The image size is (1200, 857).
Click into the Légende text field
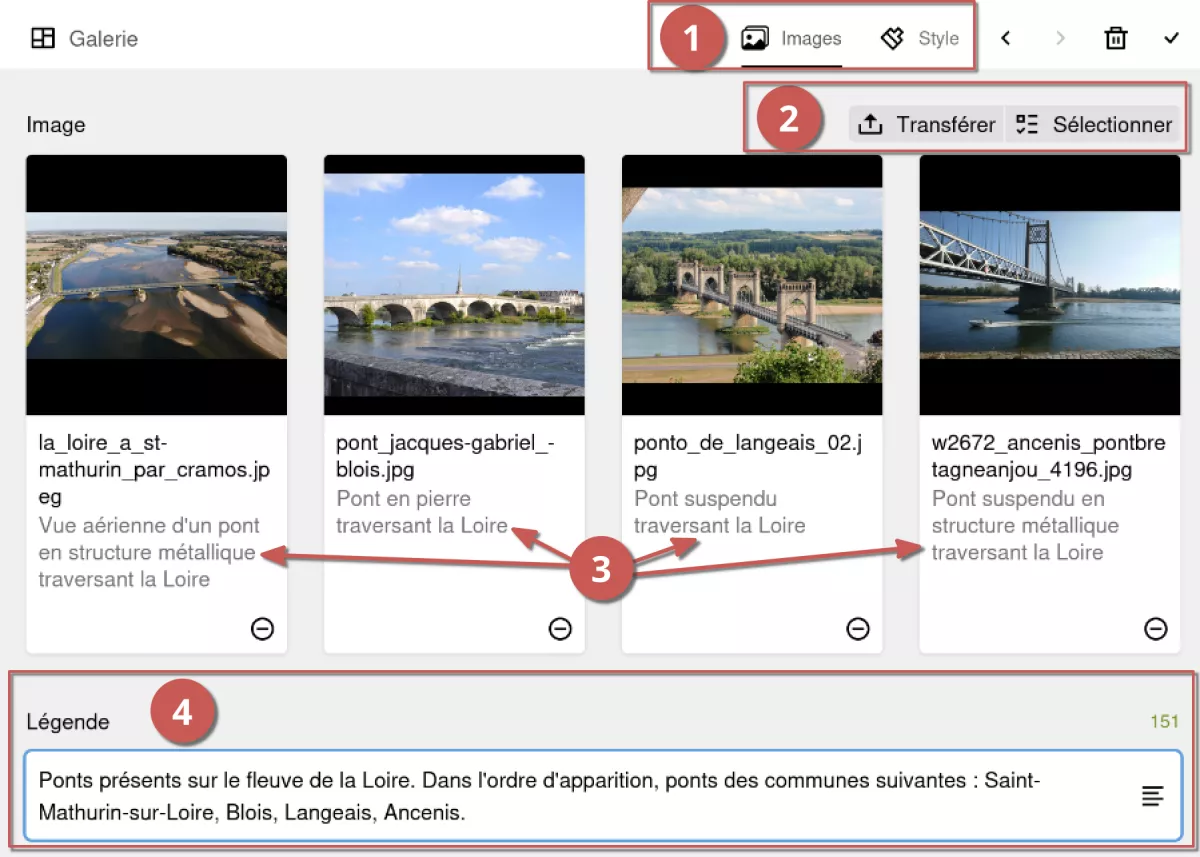[x=603, y=796]
